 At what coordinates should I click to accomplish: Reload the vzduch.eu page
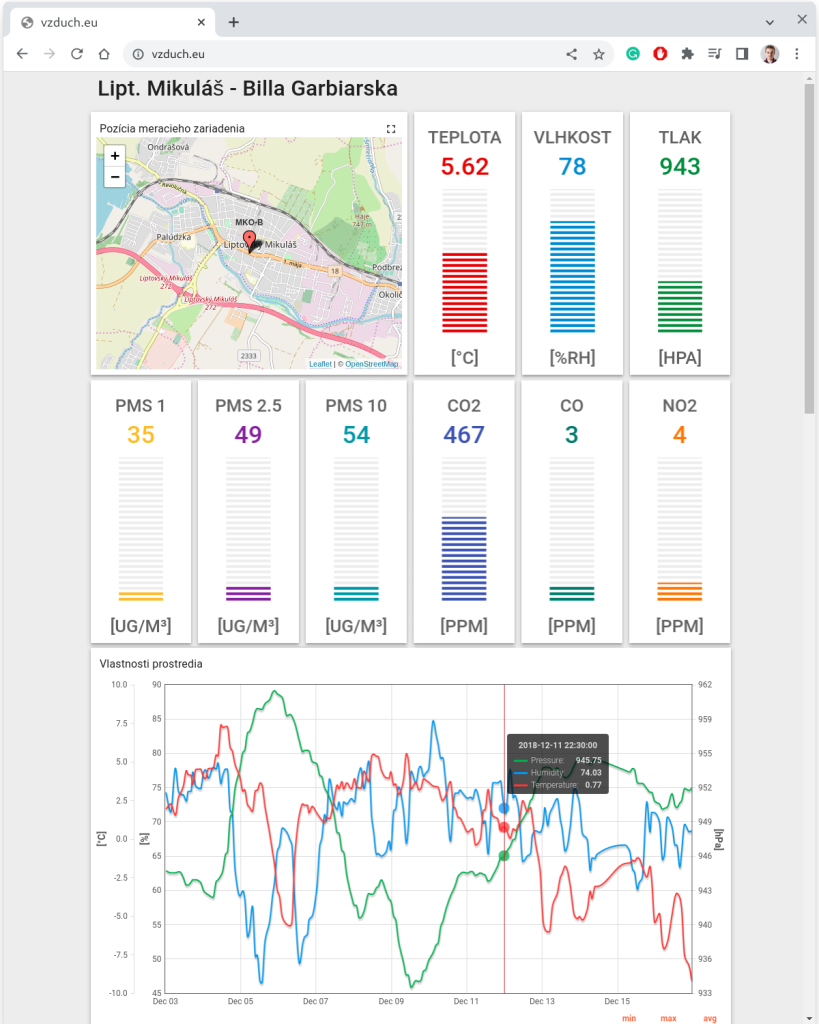click(x=76, y=54)
